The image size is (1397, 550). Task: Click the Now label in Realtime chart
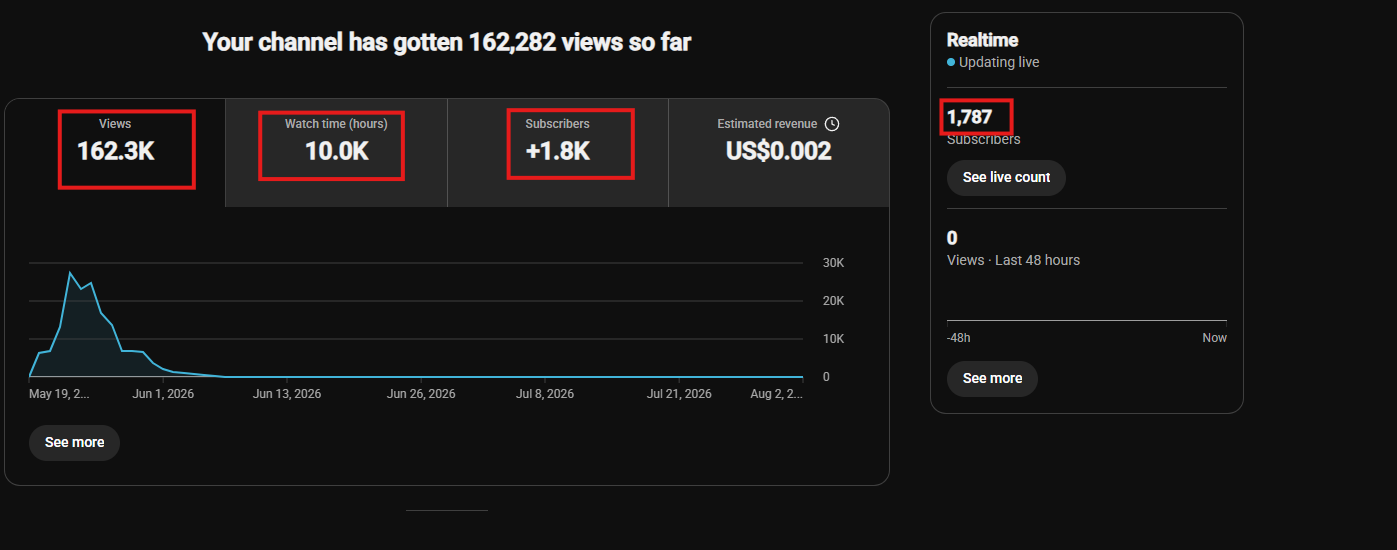1214,338
